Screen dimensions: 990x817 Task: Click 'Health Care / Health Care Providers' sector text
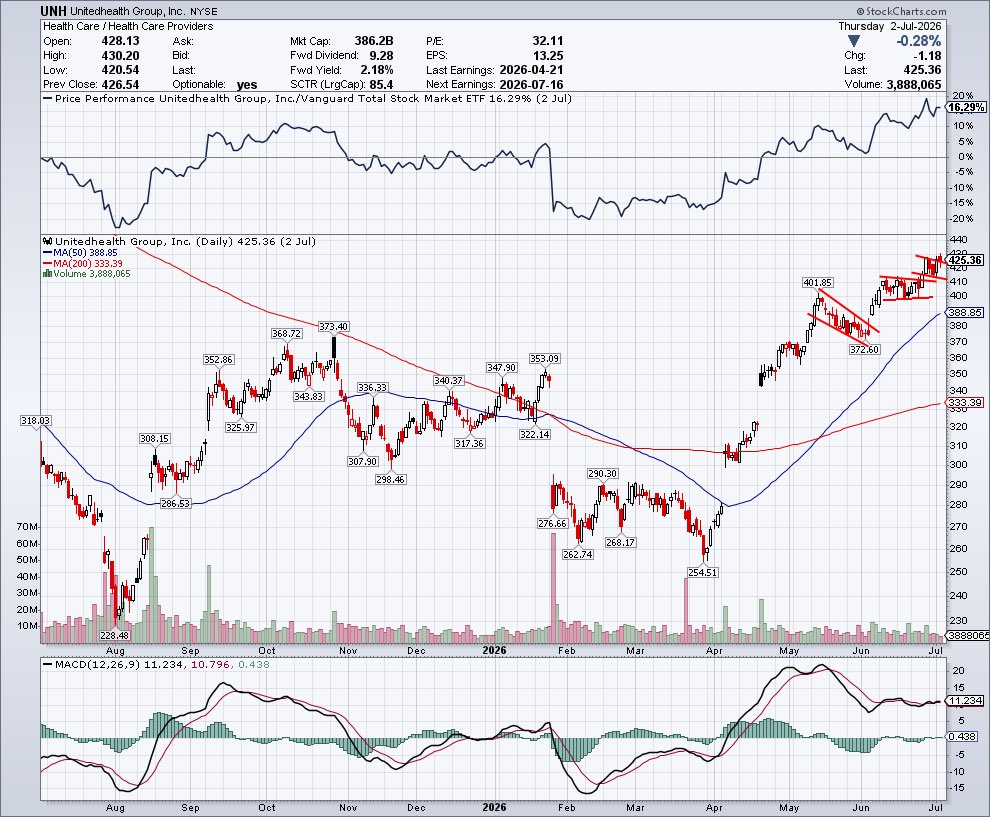128,26
